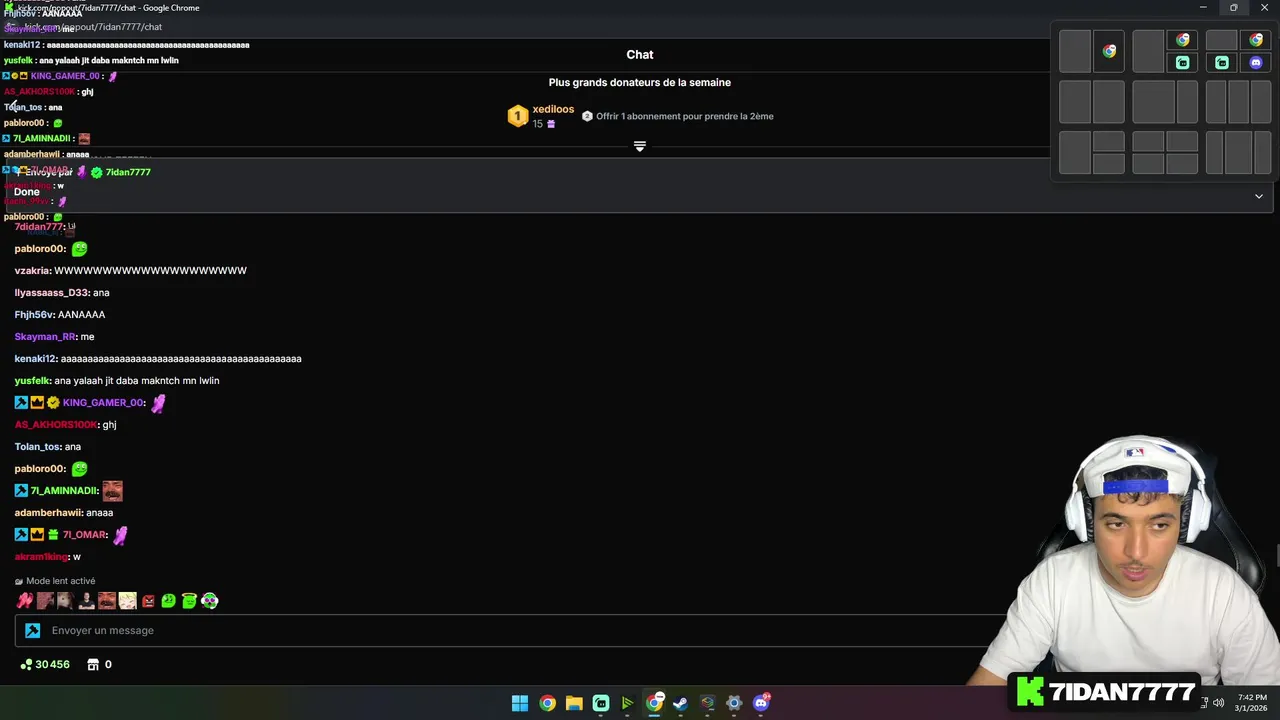Click username KING_GAMER_00 in main chat
This screenshot has height=720, width=1280.
103,403
